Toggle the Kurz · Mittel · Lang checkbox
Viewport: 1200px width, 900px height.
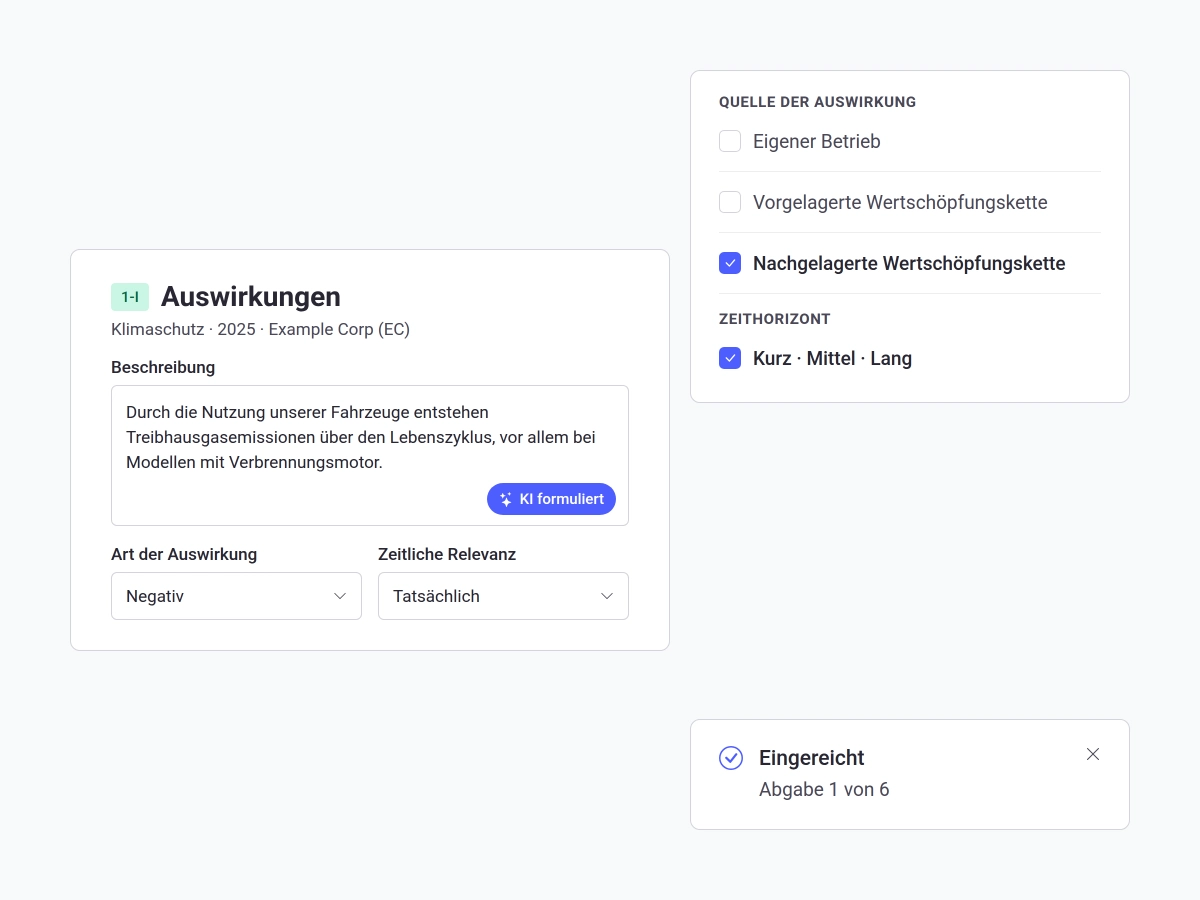pos(730,358)
